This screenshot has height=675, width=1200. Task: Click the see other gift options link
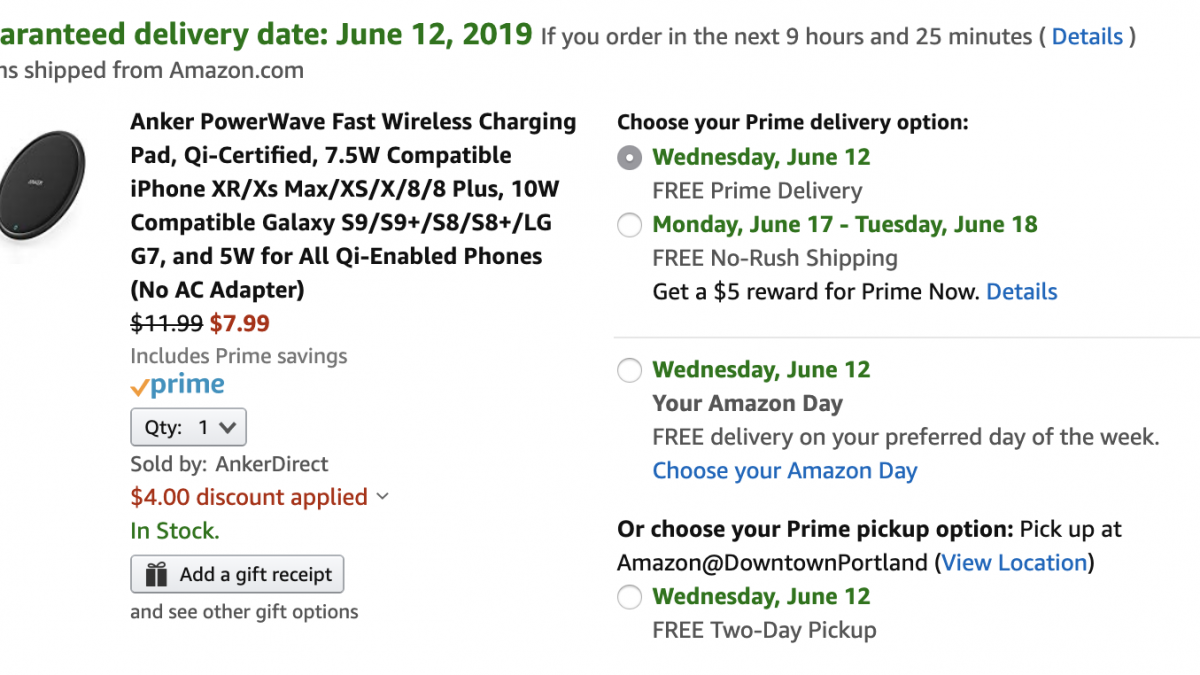point(244,612)
